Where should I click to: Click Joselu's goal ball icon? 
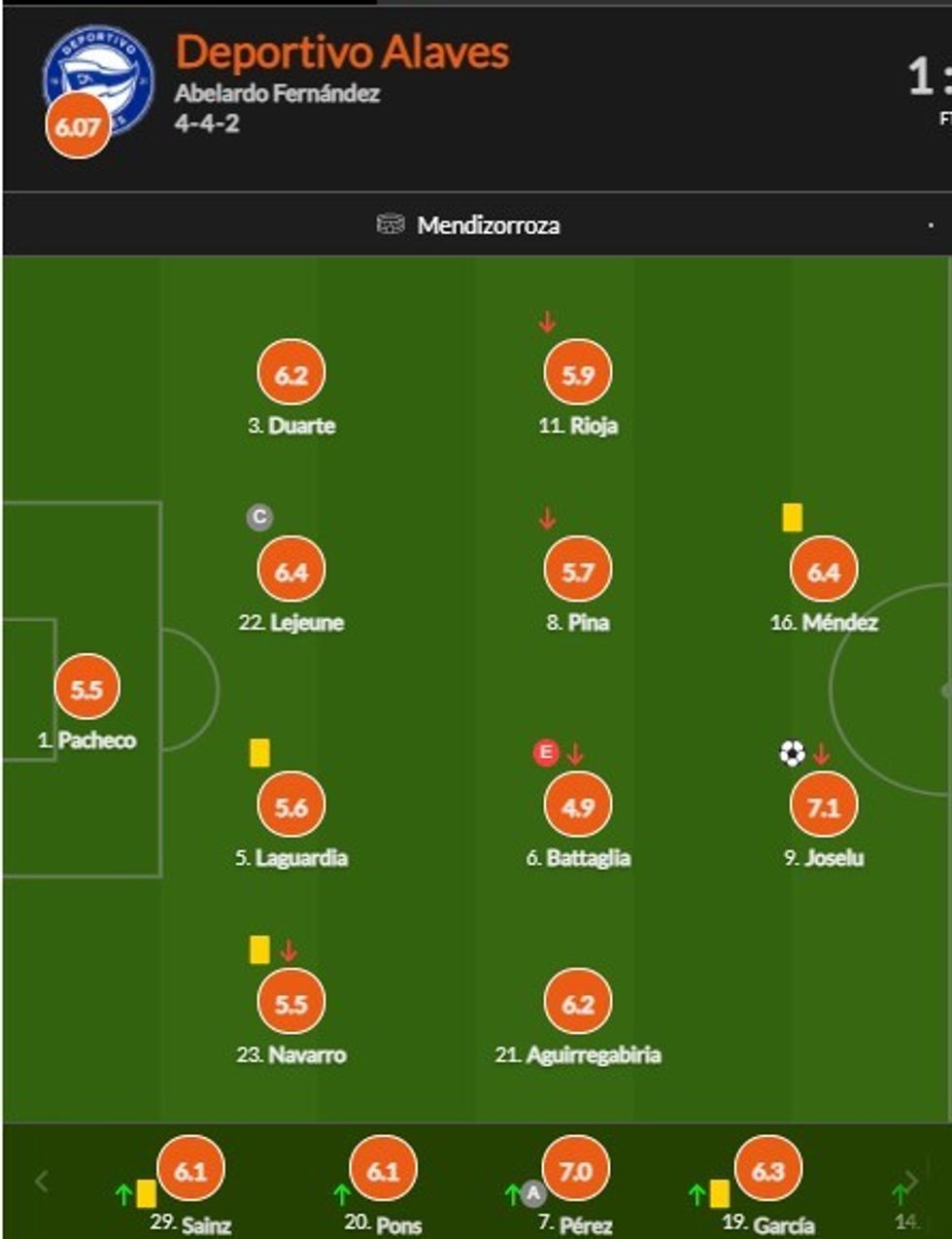pos(792,753)
